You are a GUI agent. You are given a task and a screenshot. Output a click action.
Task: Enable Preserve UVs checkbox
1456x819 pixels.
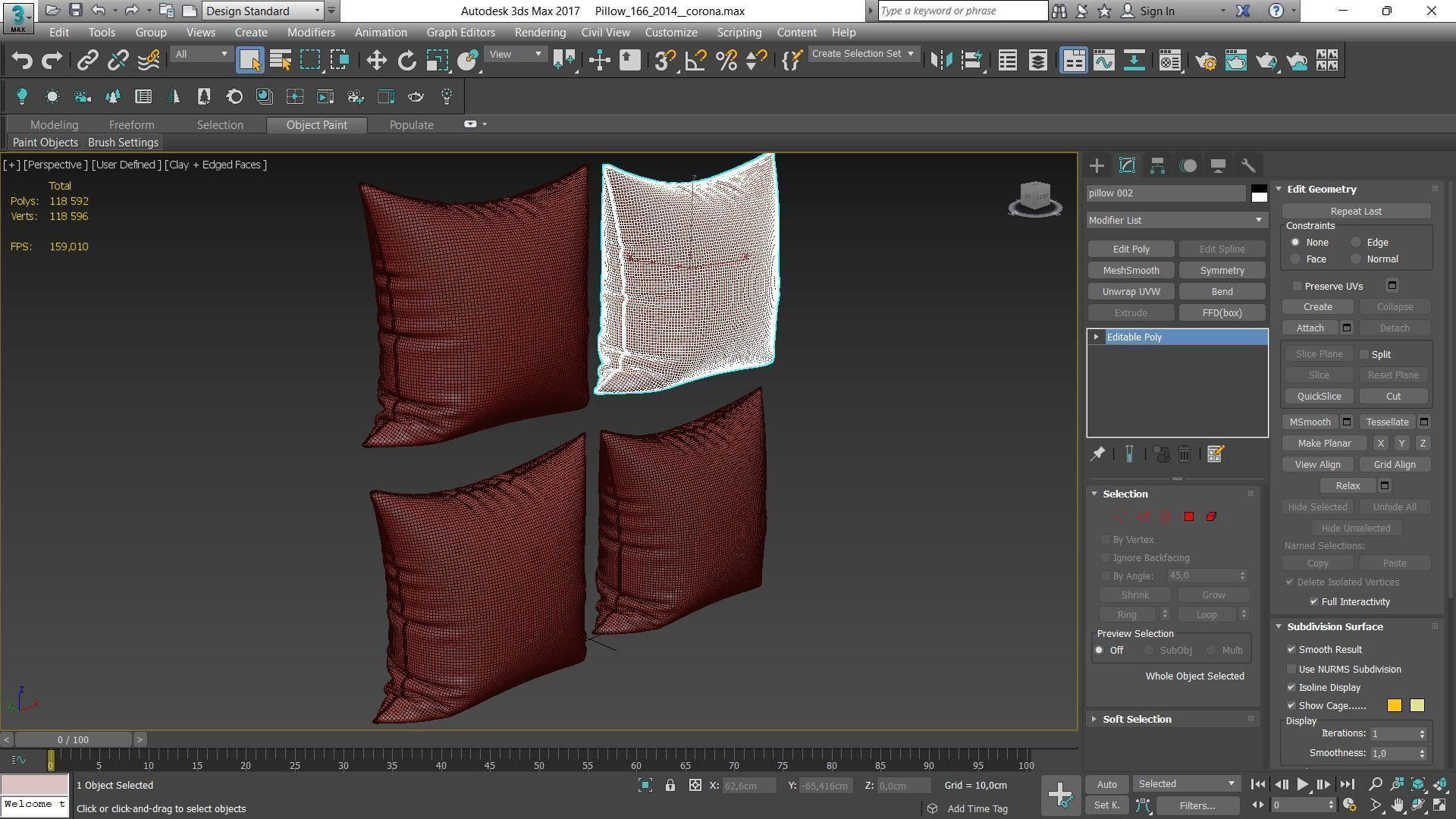[1298, 286]
